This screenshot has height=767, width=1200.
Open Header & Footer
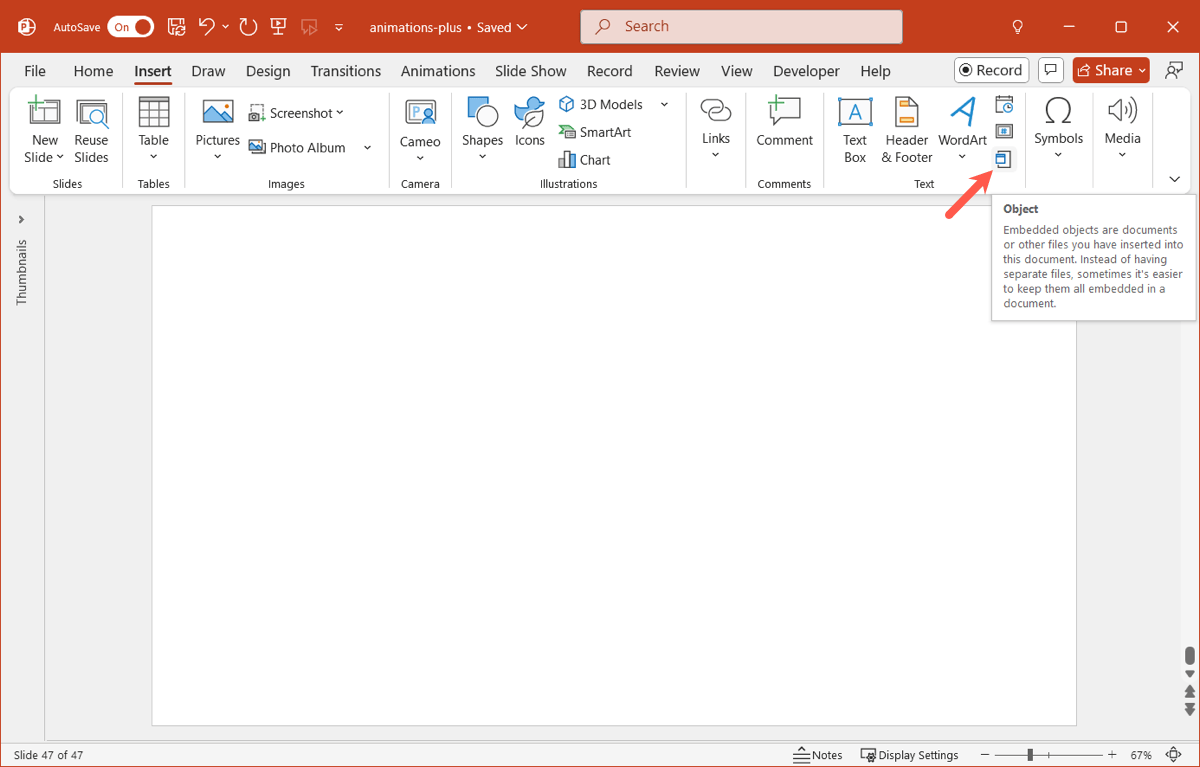tap(907, 130)
